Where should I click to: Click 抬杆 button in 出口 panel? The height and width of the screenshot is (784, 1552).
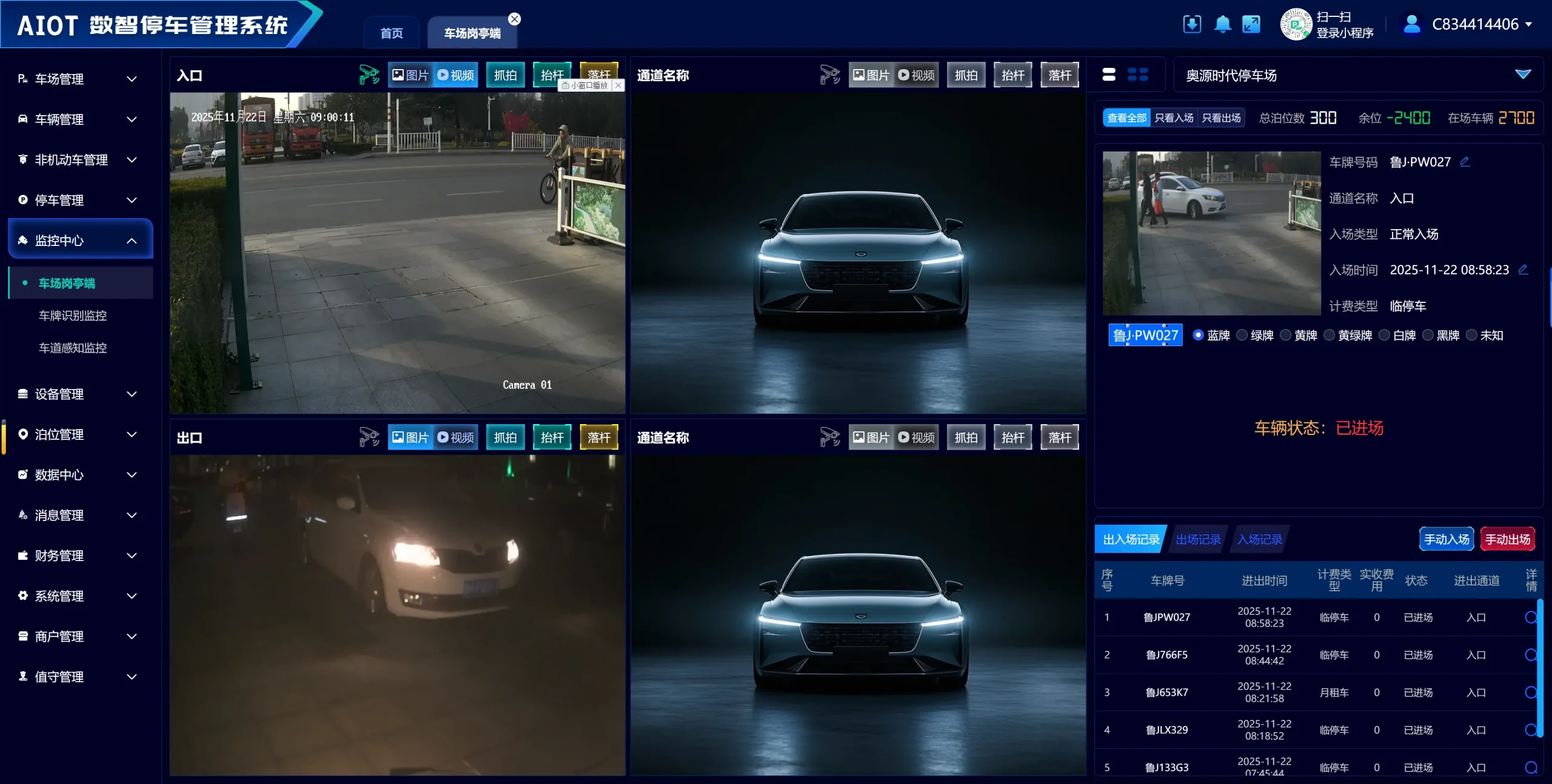[x=552, y=437]
